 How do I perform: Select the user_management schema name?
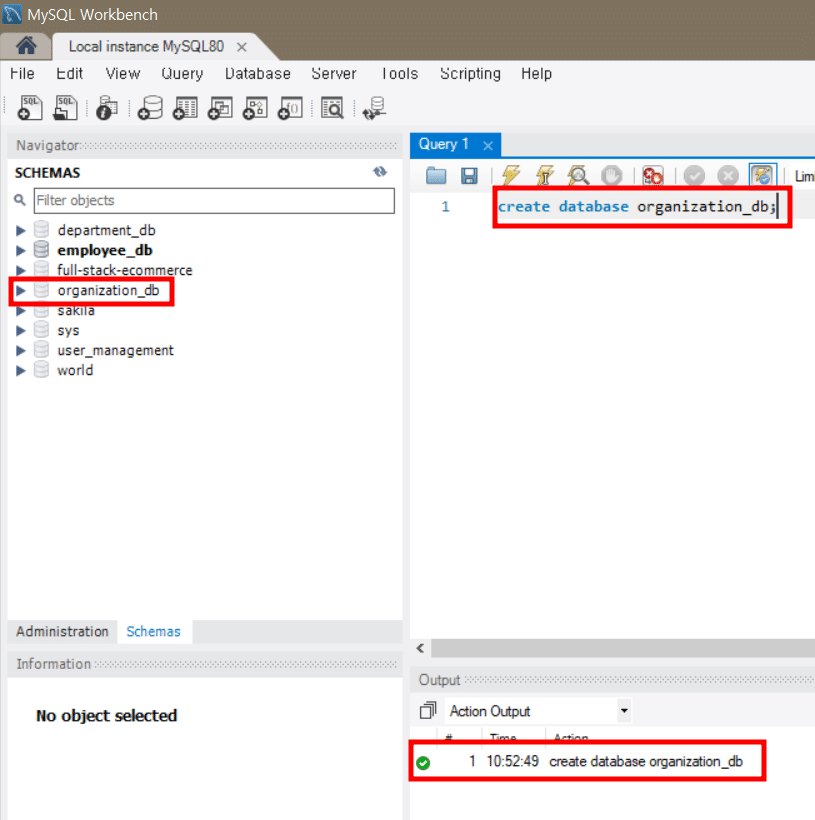click(115, 350)
